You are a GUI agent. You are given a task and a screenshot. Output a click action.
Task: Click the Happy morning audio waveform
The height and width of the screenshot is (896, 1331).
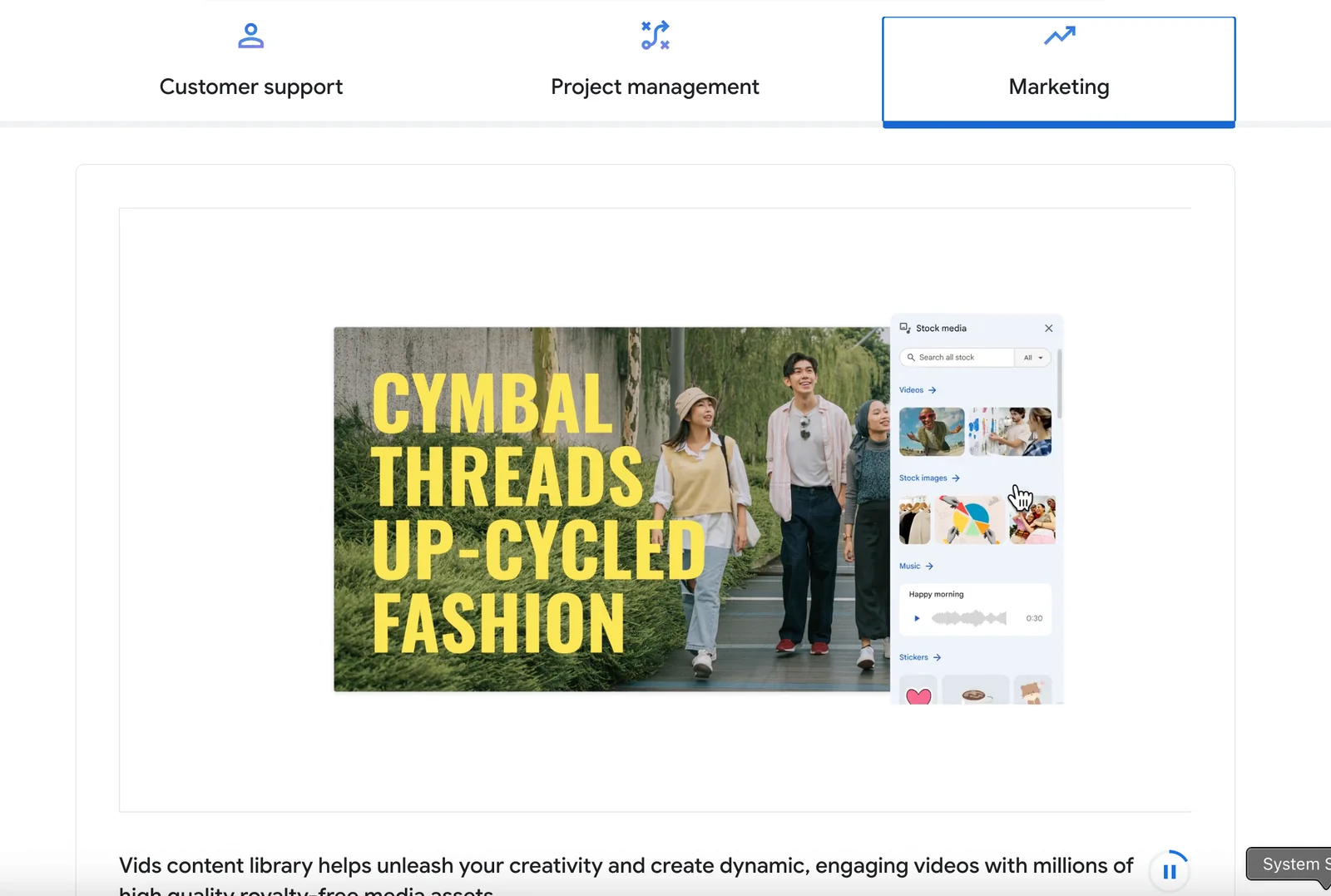[968, 618]
